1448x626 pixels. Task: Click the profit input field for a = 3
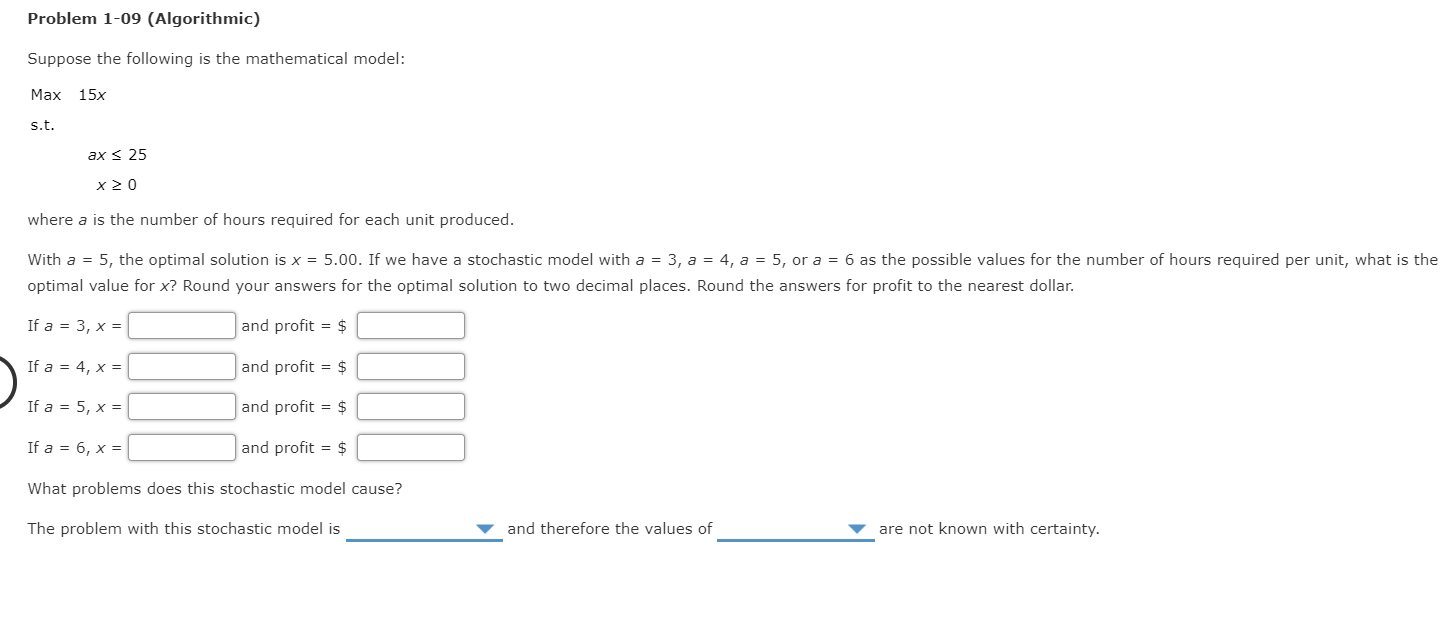410,325
